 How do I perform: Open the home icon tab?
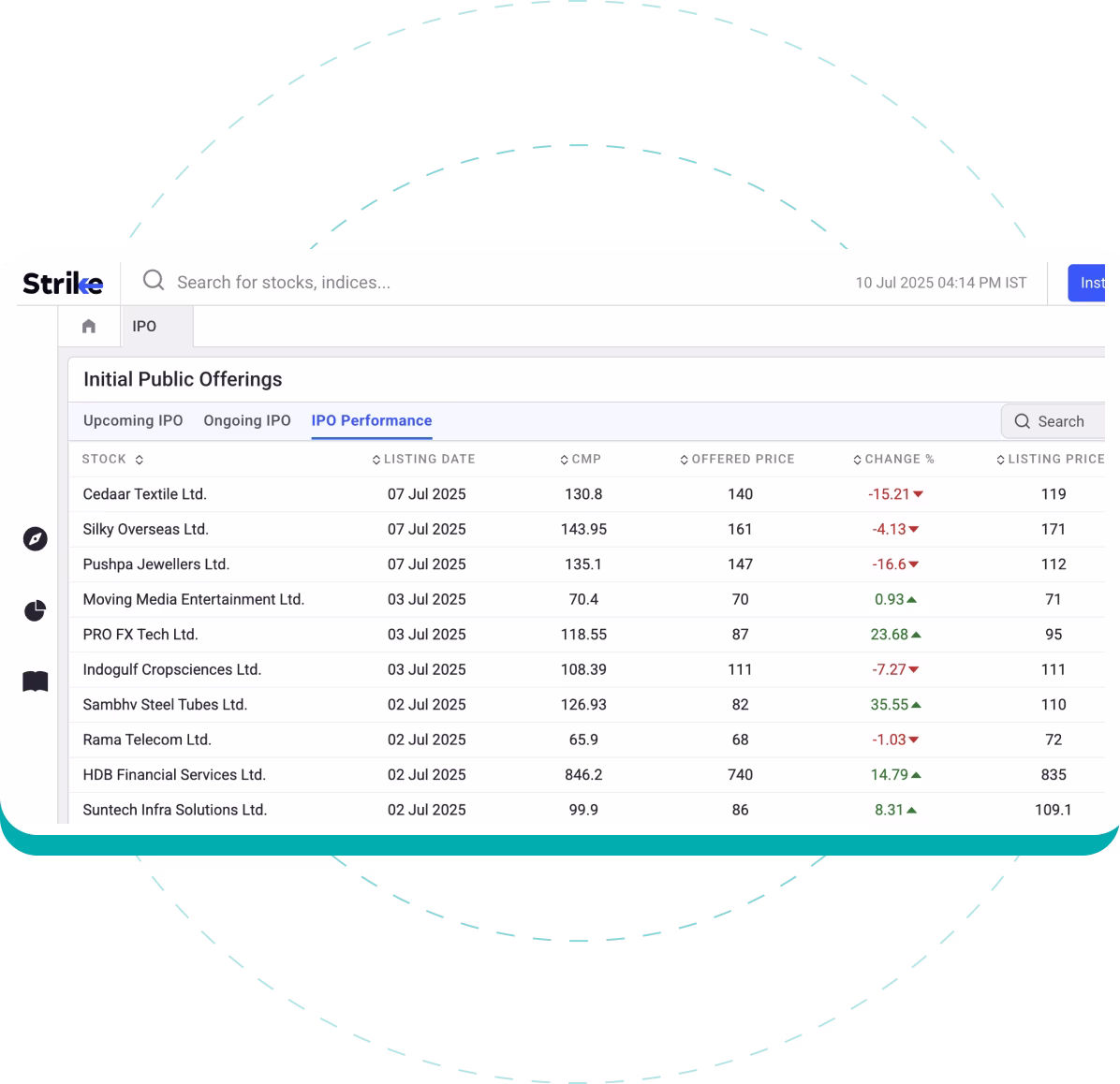(89, 327)
